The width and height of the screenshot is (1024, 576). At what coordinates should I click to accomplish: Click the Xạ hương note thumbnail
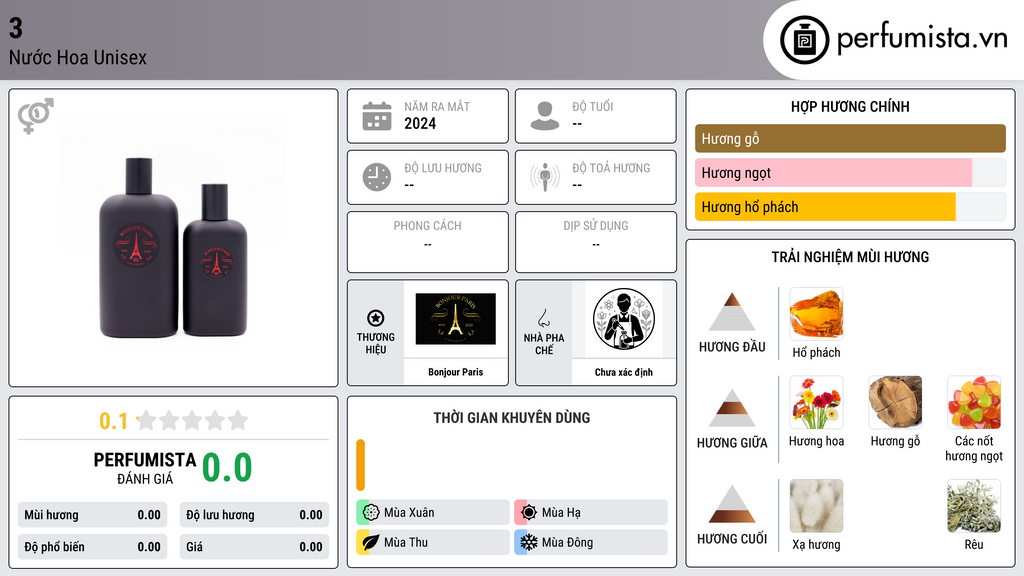coord(816,506)
